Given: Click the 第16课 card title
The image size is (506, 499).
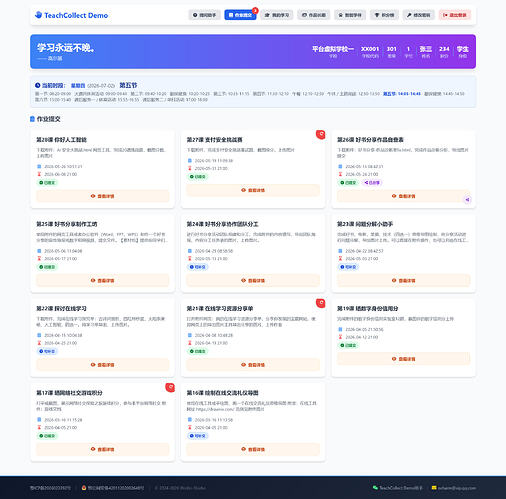Looking at the screenshot, I should 222,393.
